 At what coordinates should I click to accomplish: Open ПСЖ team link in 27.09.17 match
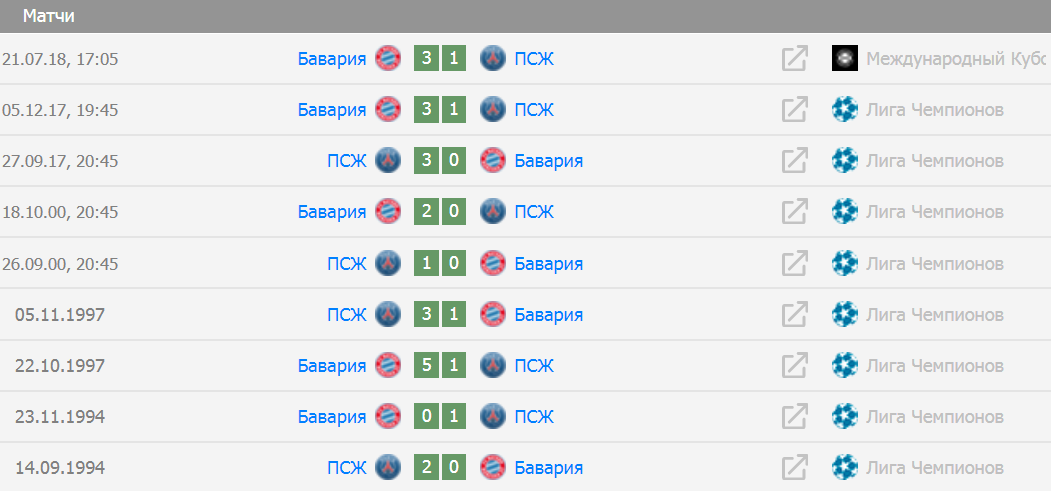tap(346, 161)
